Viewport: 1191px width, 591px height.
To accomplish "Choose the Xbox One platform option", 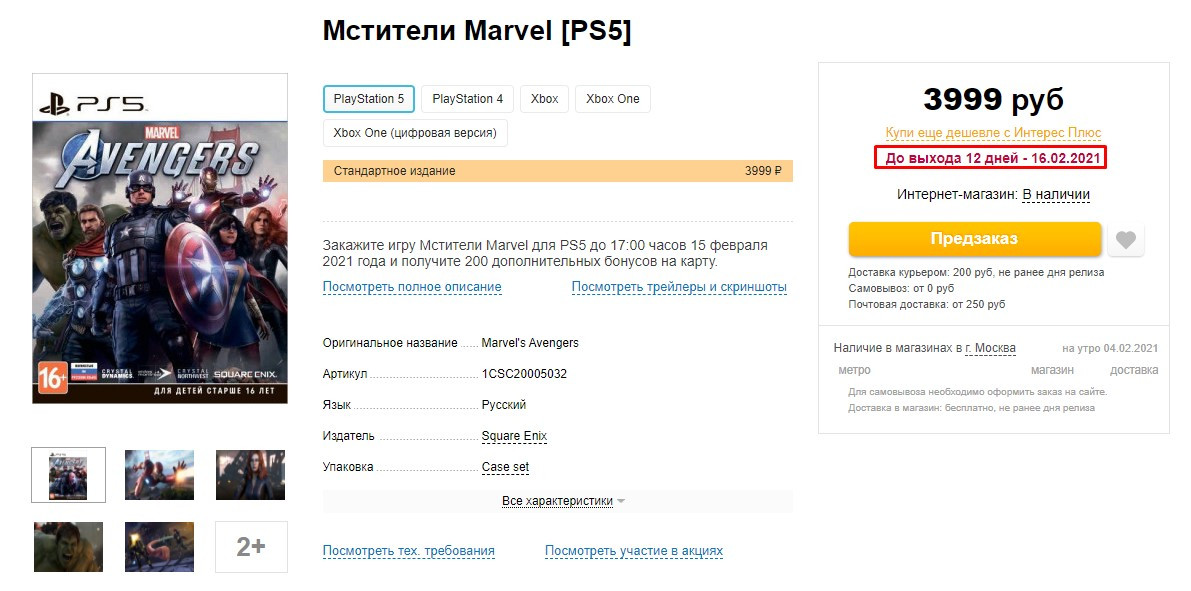I will [613, 99].
